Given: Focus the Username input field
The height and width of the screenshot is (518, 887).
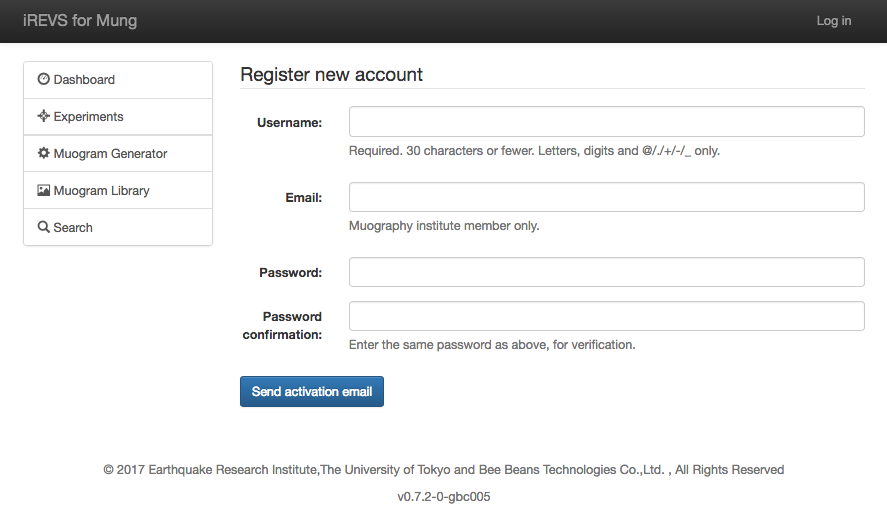Looking at the screenshot, I should click(x=606, y=122).
